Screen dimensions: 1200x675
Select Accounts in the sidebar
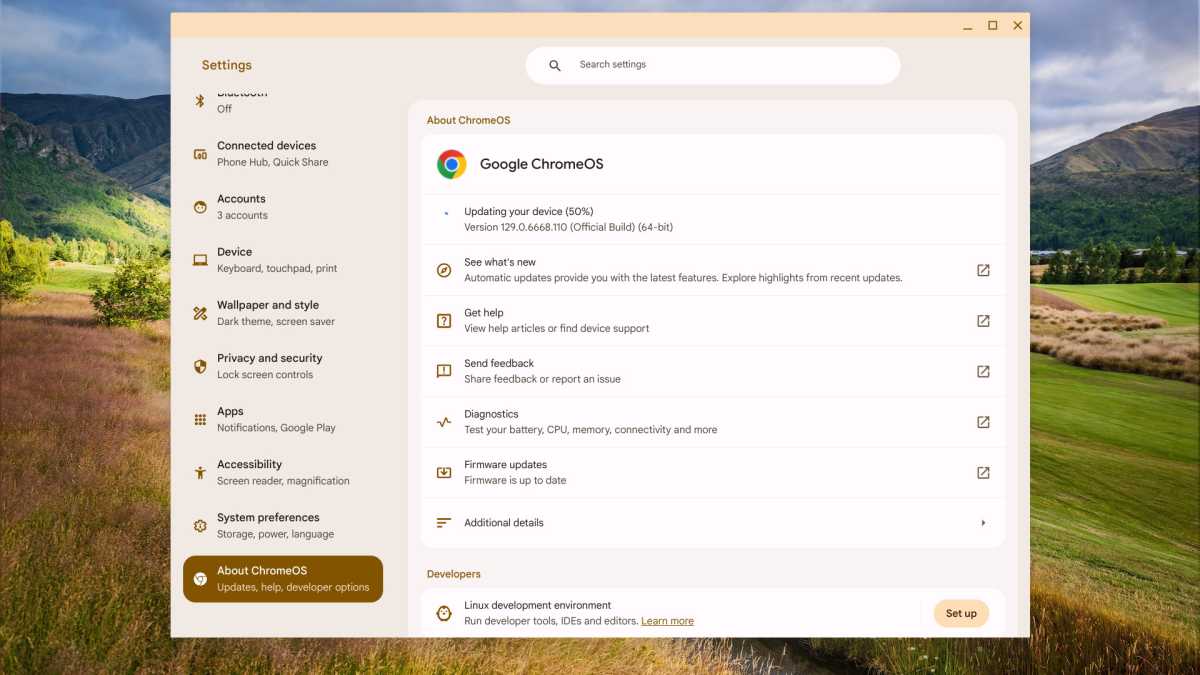tap(283, 205)
